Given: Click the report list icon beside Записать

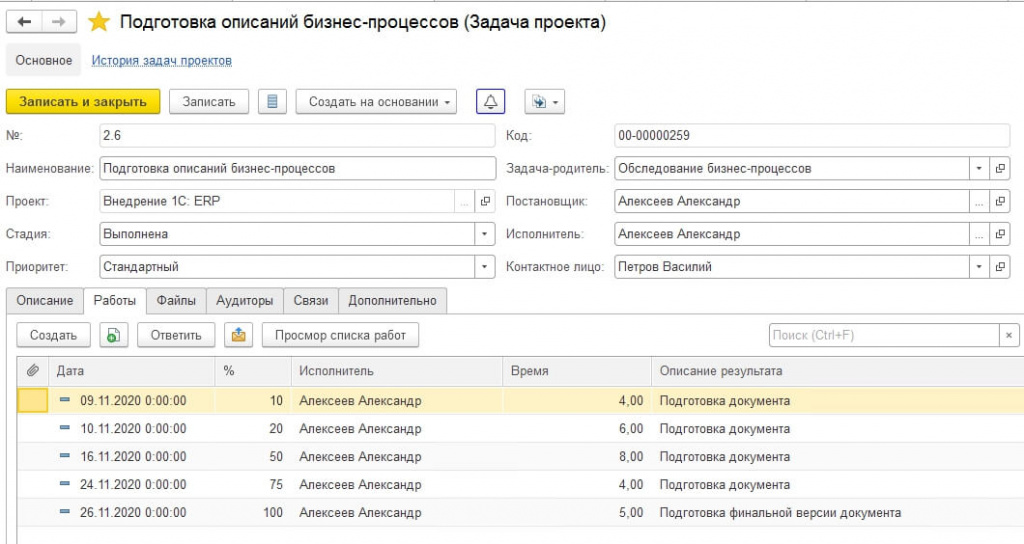Looking at the screenshot, I should pos(272,101).
